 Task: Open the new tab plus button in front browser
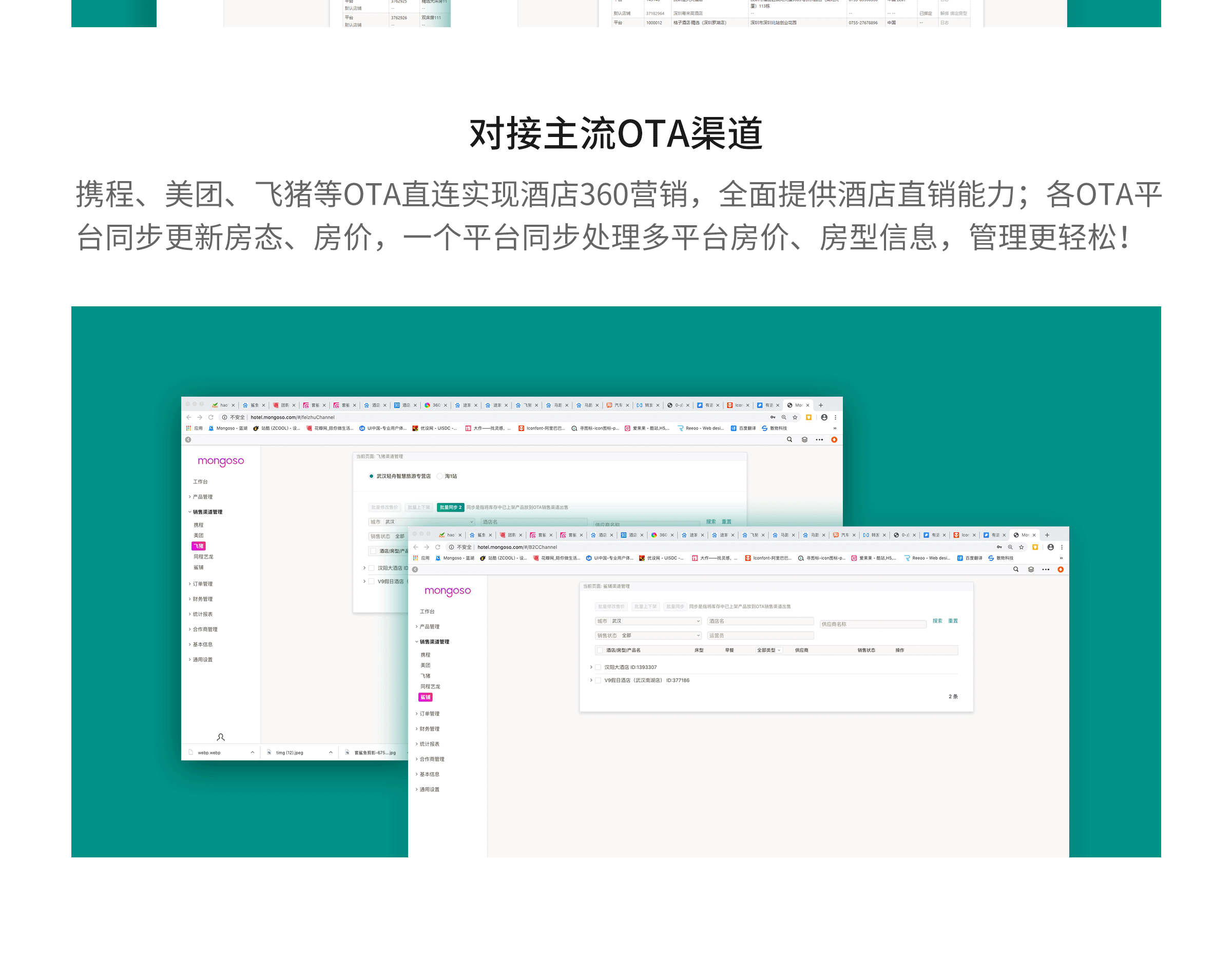[1047, 535]
